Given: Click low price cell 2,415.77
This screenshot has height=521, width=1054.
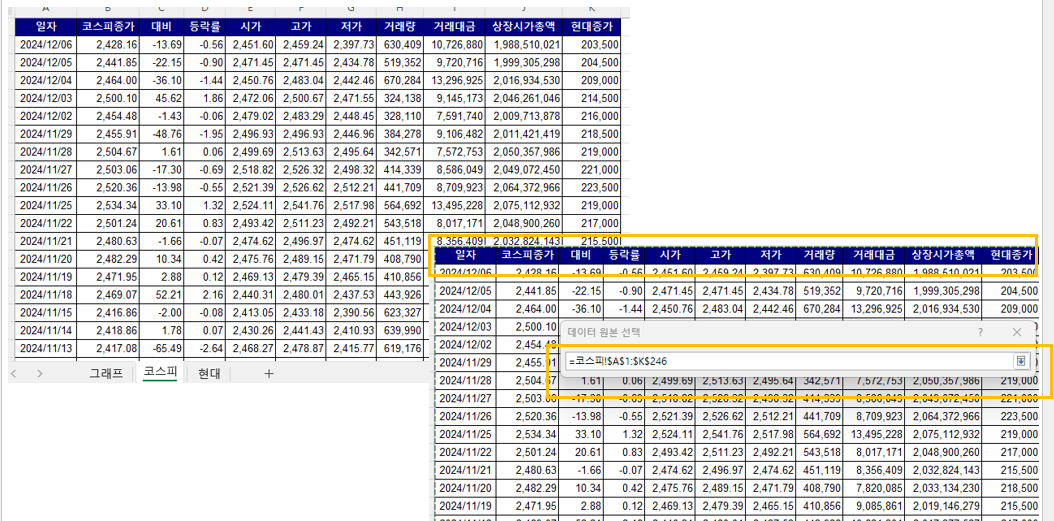Looking at the screenshot, I should tap(351, 348).
